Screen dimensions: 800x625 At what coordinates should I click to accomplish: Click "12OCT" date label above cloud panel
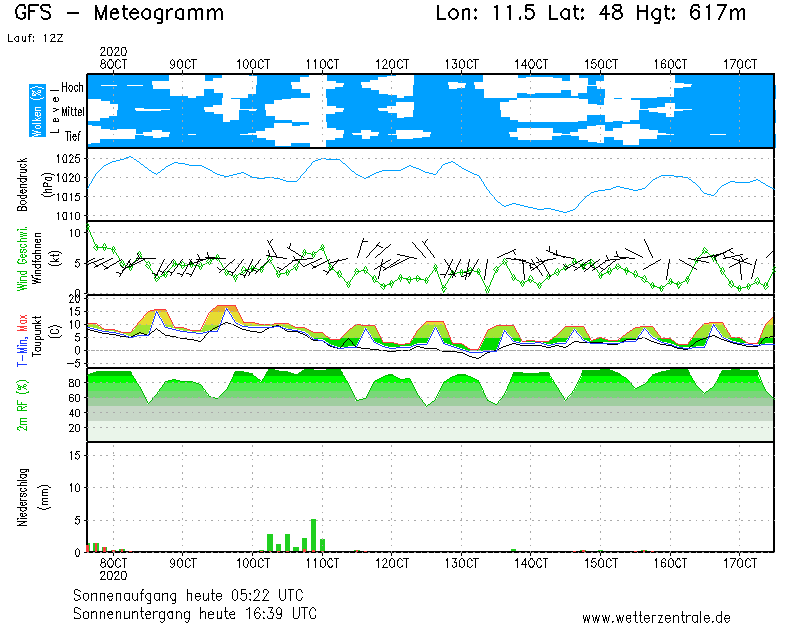tap(392, 64)
